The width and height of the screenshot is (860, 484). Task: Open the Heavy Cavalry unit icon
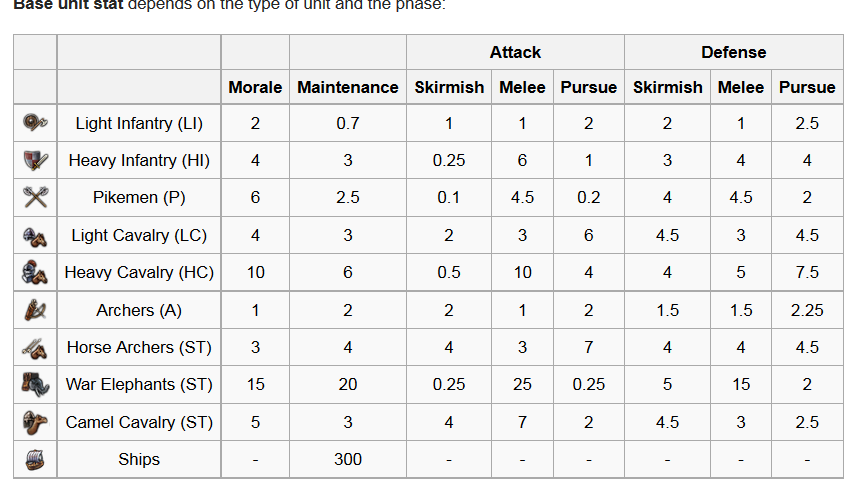pyautogui.click(x=35, y=272)
